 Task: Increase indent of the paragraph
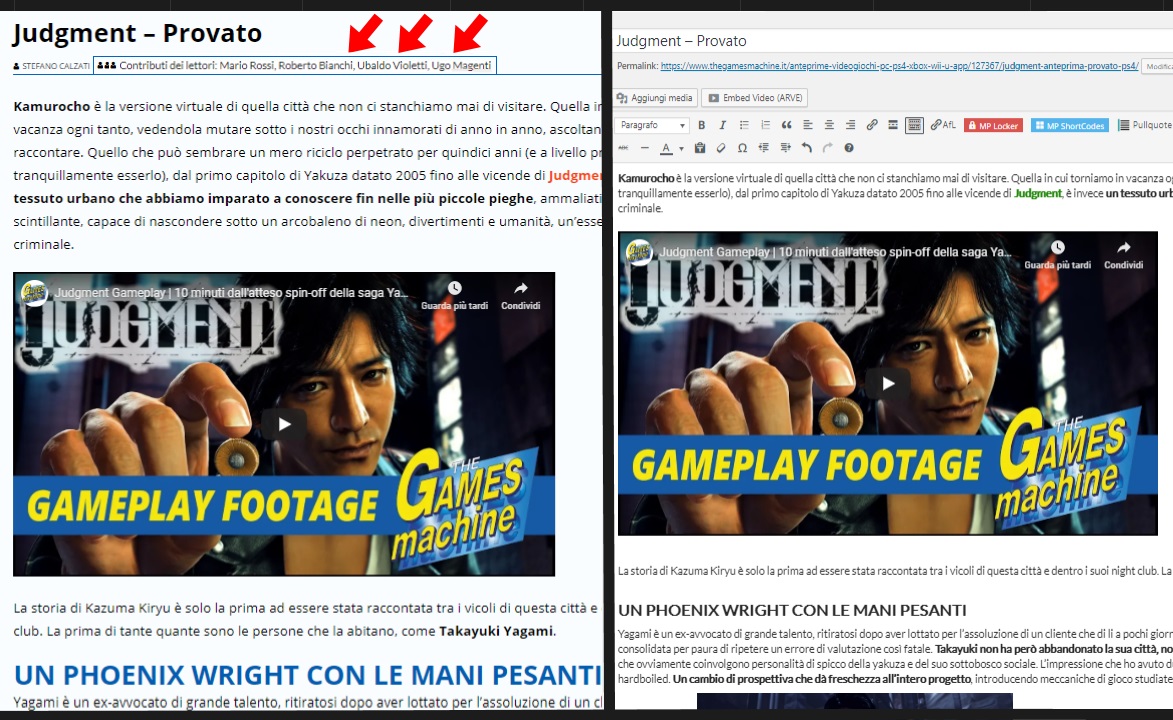[785, 148]
